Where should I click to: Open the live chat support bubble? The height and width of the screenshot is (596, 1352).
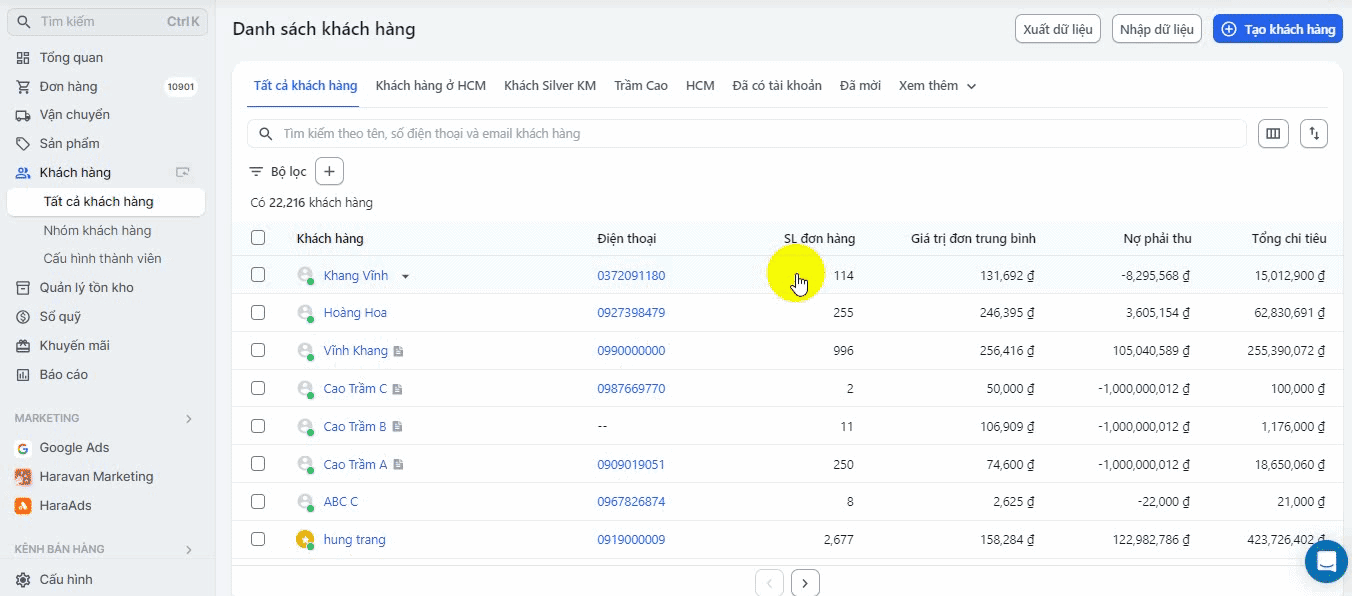[1326, 561]
